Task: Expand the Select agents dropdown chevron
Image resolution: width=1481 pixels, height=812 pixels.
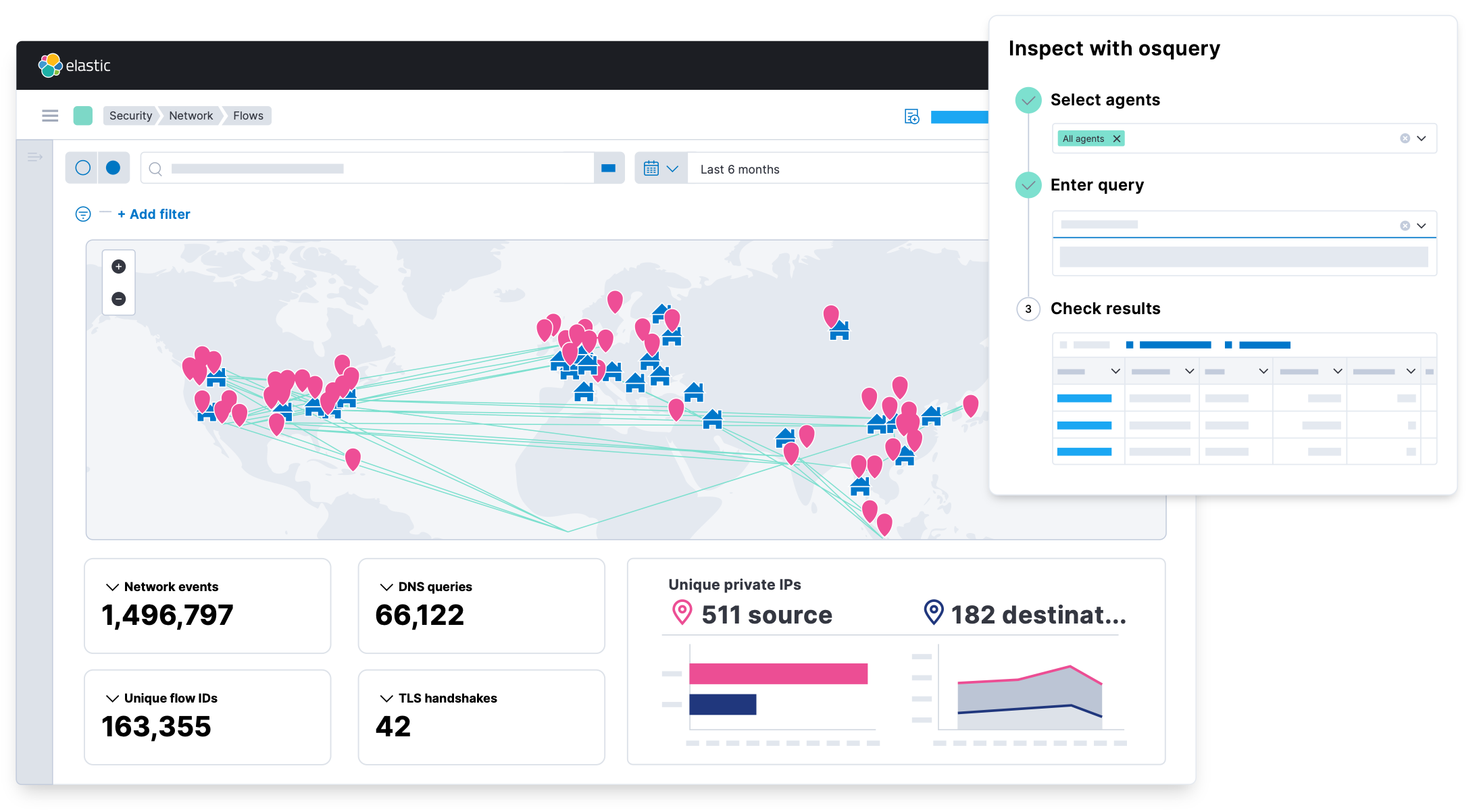Action: 1422,138
